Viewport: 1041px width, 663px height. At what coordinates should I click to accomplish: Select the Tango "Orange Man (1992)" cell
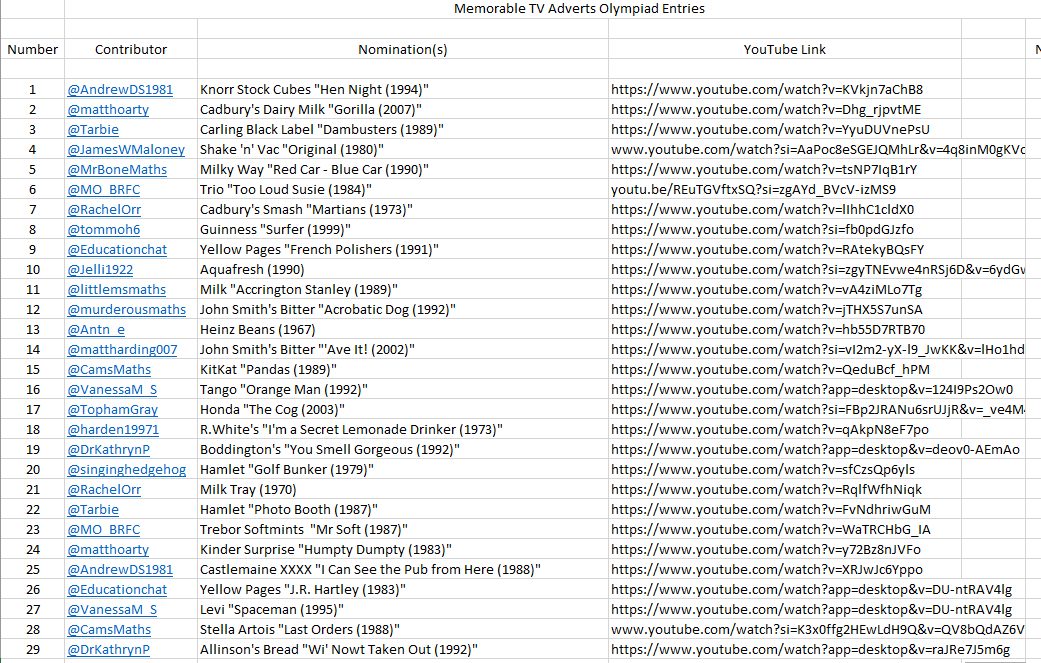point(403,390)
